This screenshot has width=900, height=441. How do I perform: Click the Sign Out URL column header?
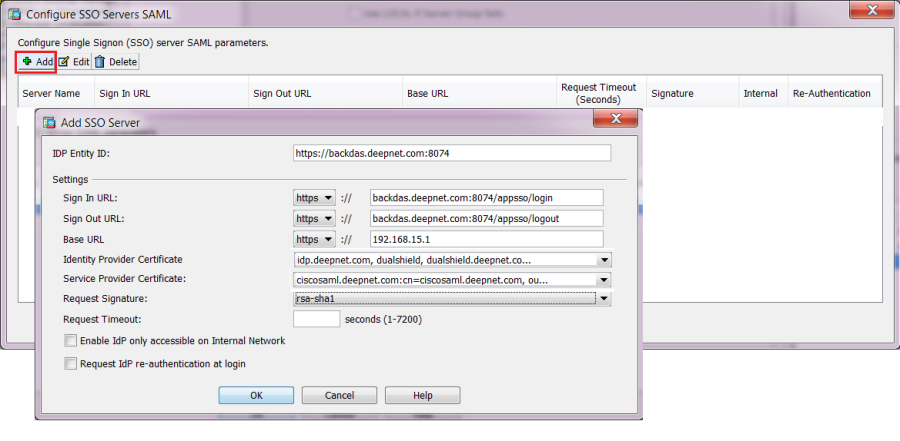click(x=325, y=93)
